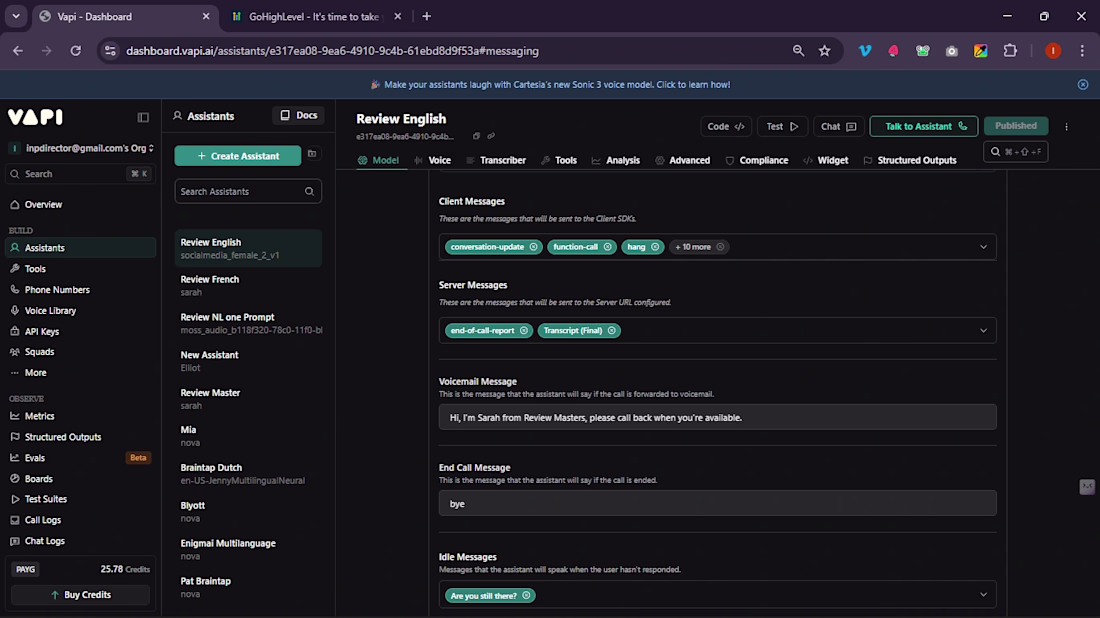Open the camera extension icon
This screenshot has width=1100, height=618.
tap(951, 51)
